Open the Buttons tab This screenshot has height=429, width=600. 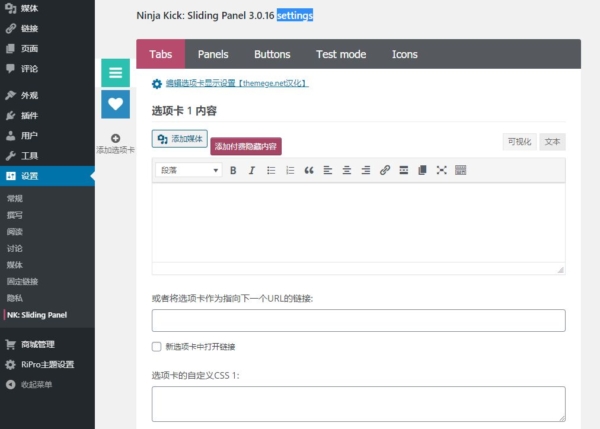coord(272,54)
